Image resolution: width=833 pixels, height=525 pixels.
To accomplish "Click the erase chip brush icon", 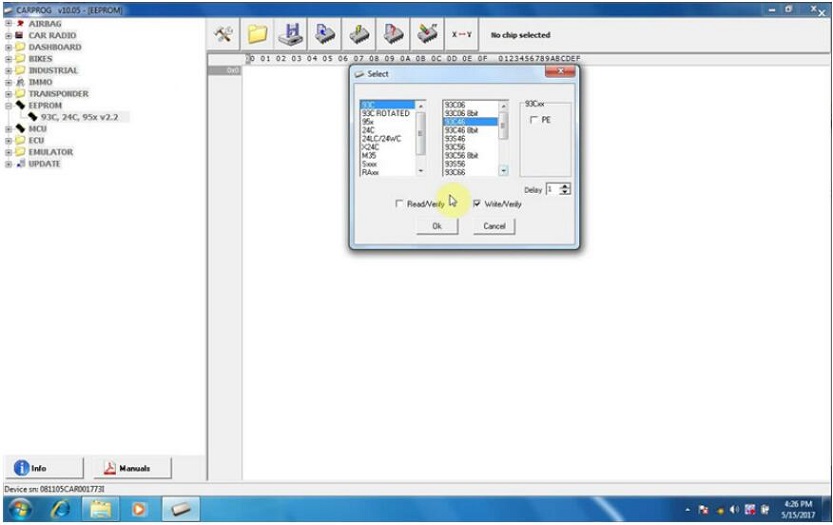I will pyautogui.click(x=427, y=35).
